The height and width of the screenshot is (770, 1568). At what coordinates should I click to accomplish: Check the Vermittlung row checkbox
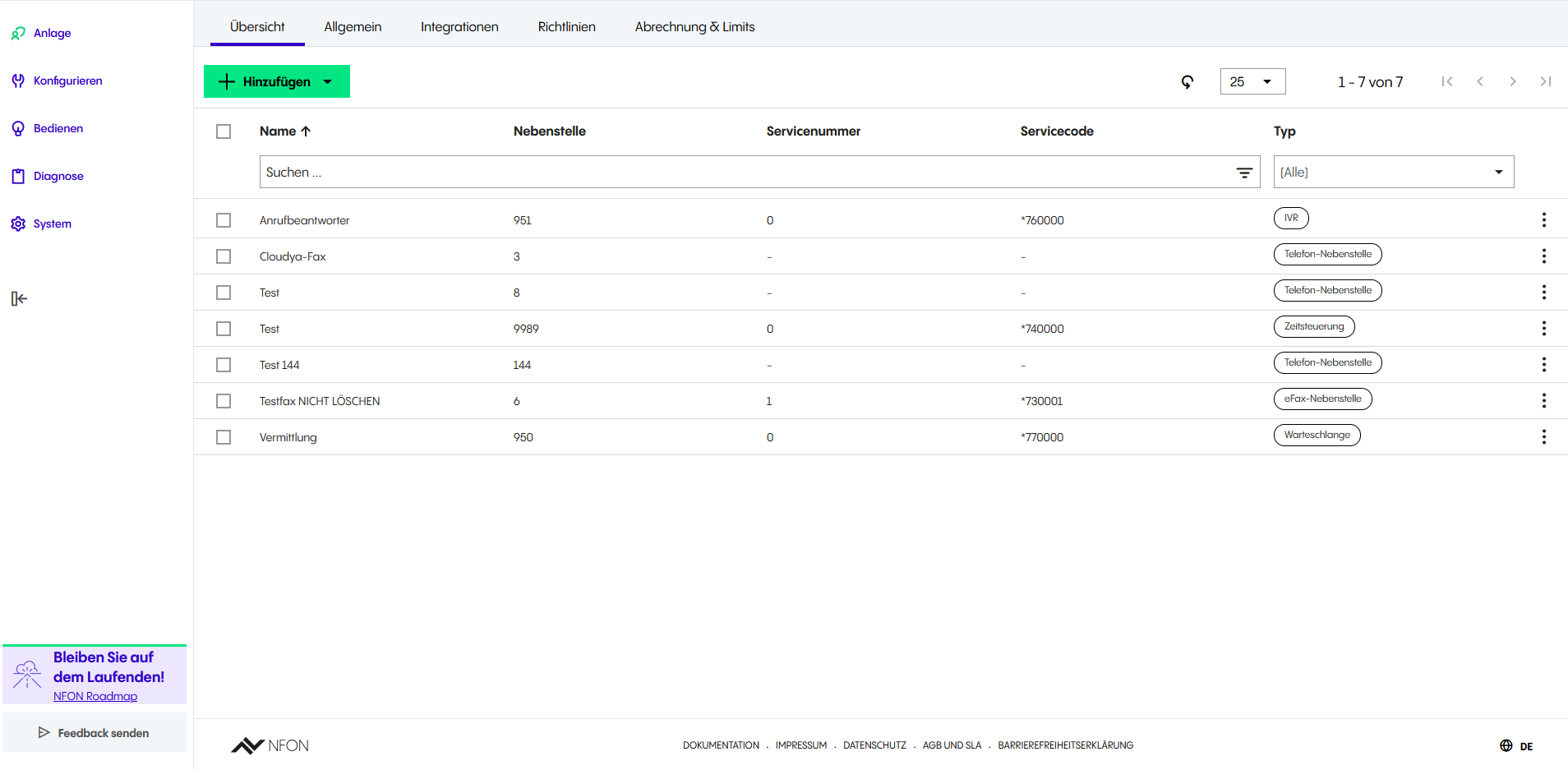224,437
